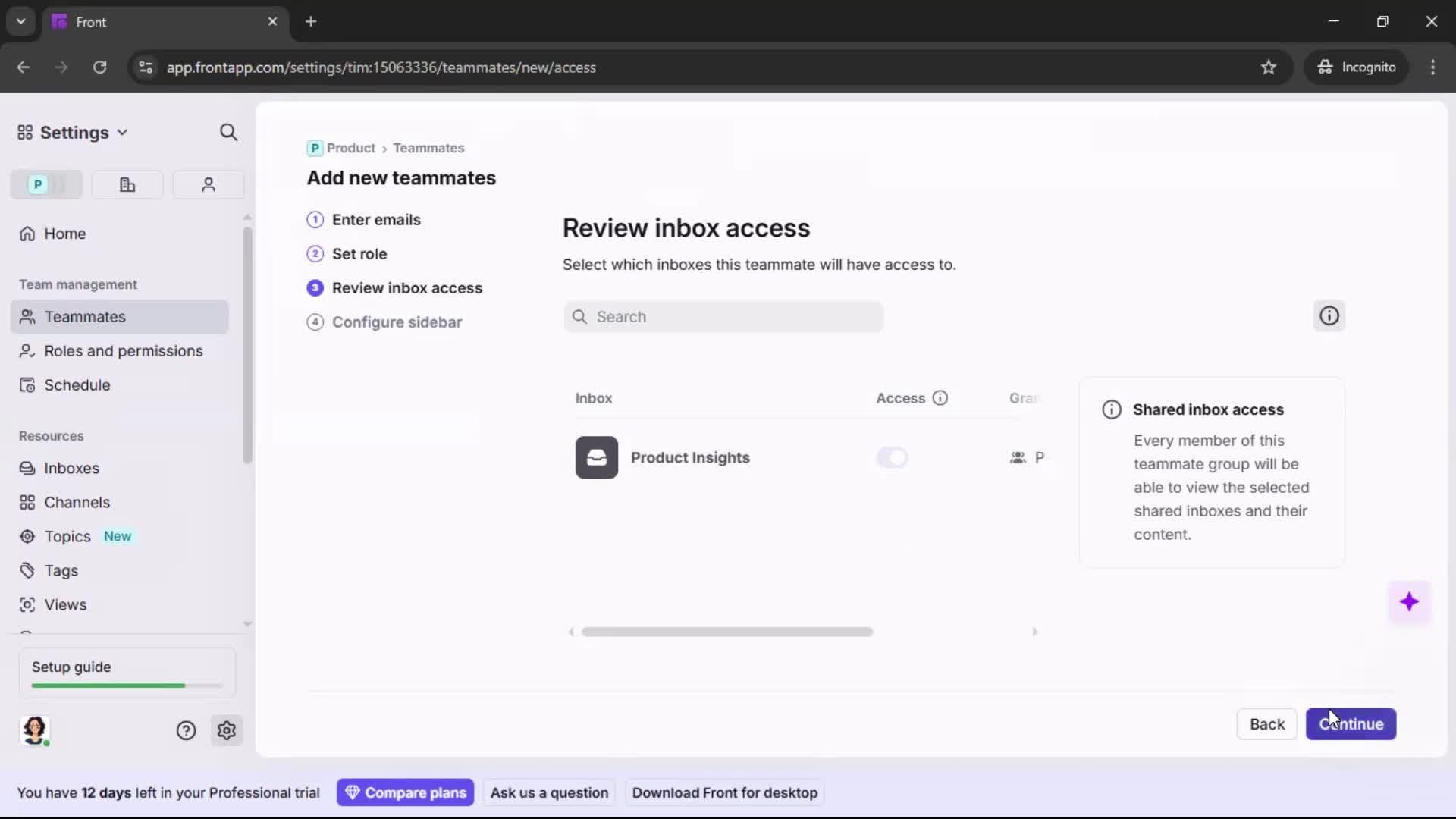
Task: Select the company settings tab icon
Action: coord(127,184)
